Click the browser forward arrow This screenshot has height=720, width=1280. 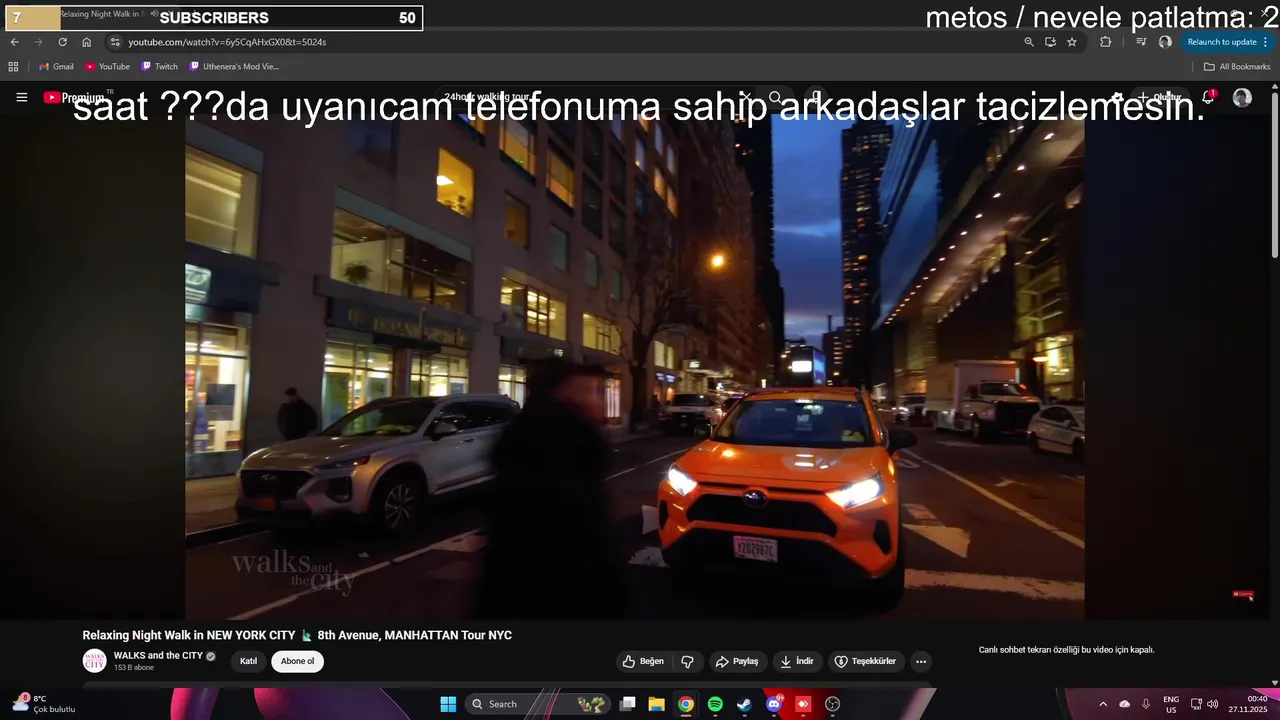tap(38, 42)
